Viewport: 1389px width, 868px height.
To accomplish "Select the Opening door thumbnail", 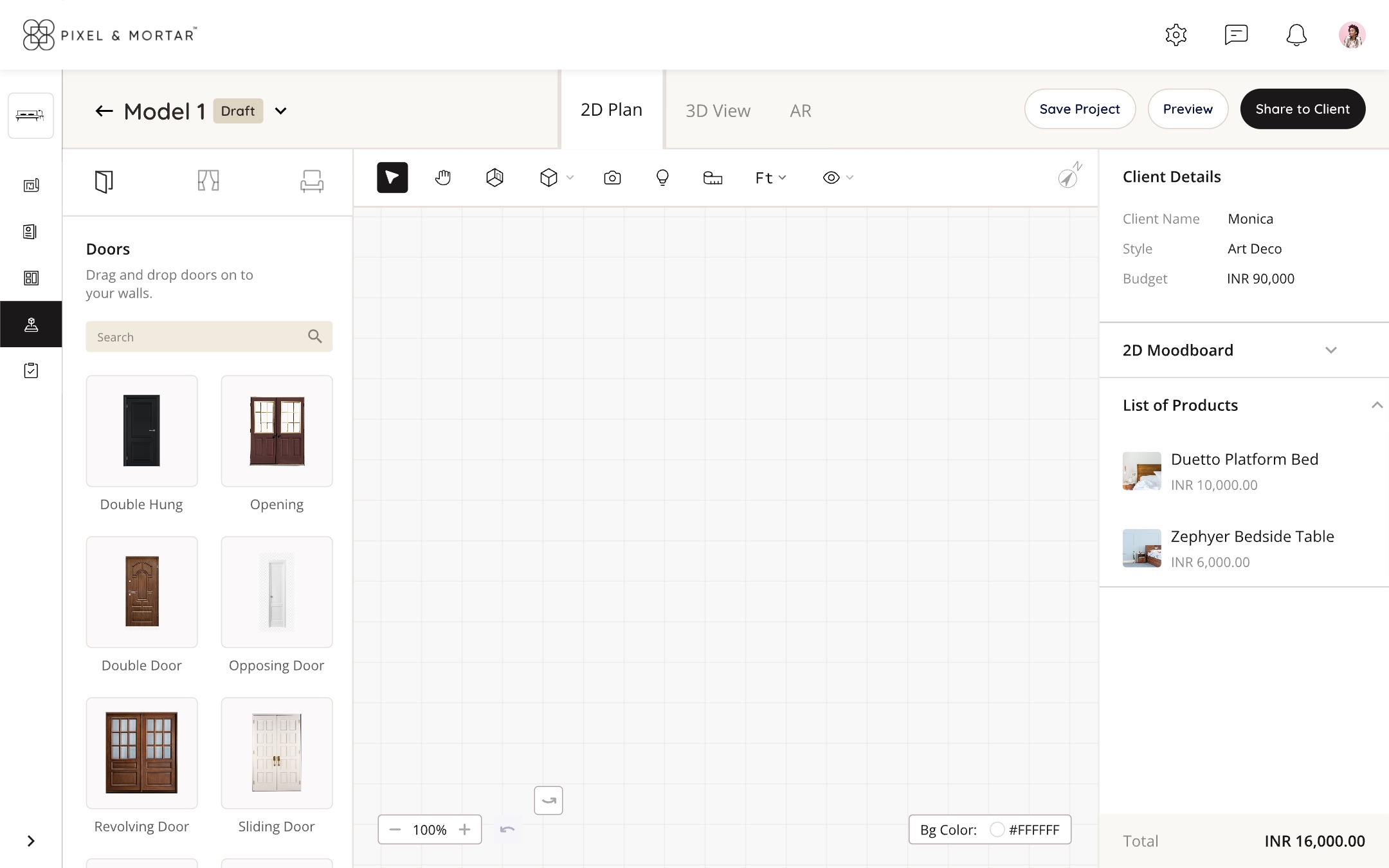I will pyautogui.click(x=277, y=431).
